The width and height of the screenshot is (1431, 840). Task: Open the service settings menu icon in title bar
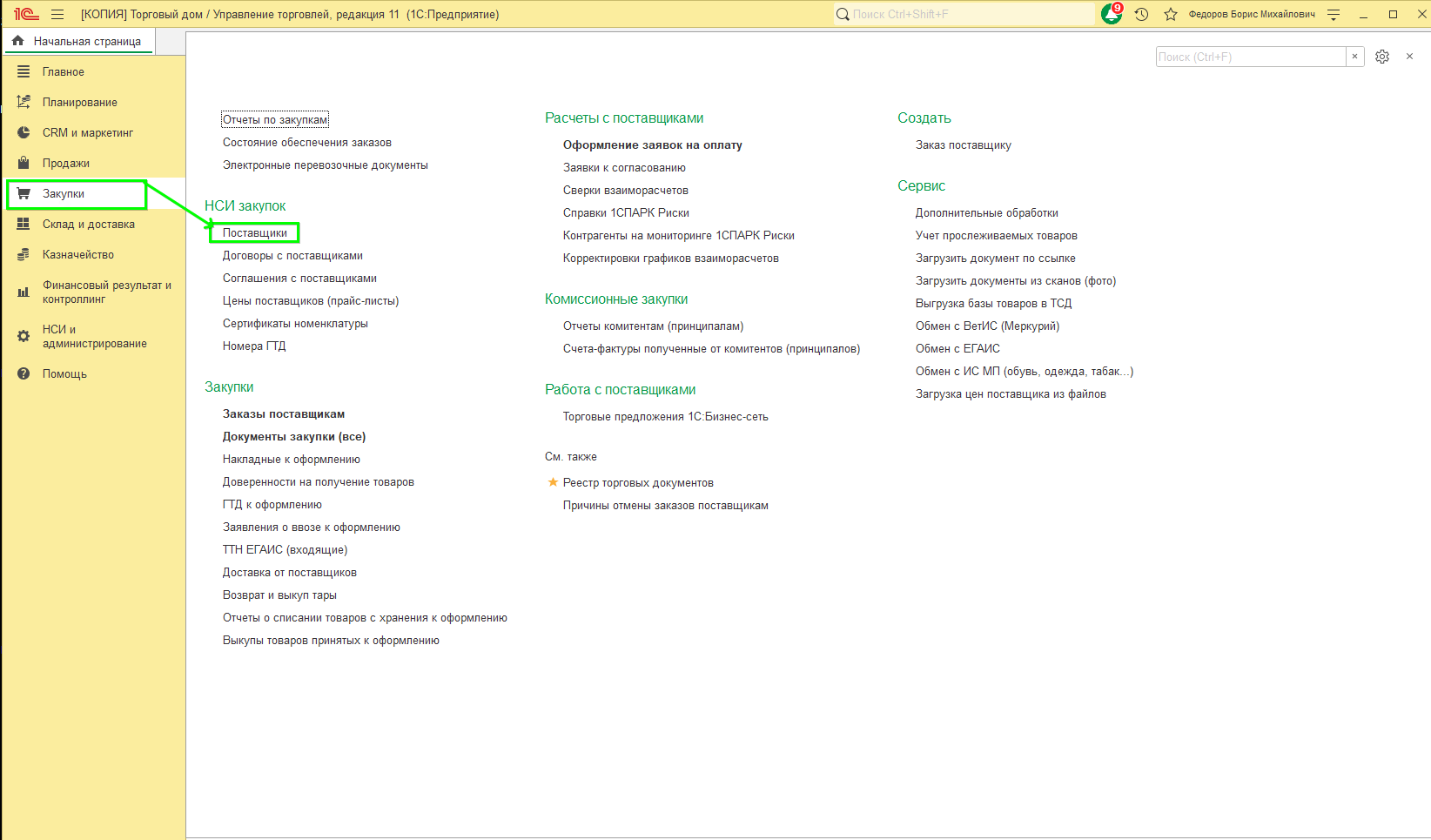click(1334, 15)
